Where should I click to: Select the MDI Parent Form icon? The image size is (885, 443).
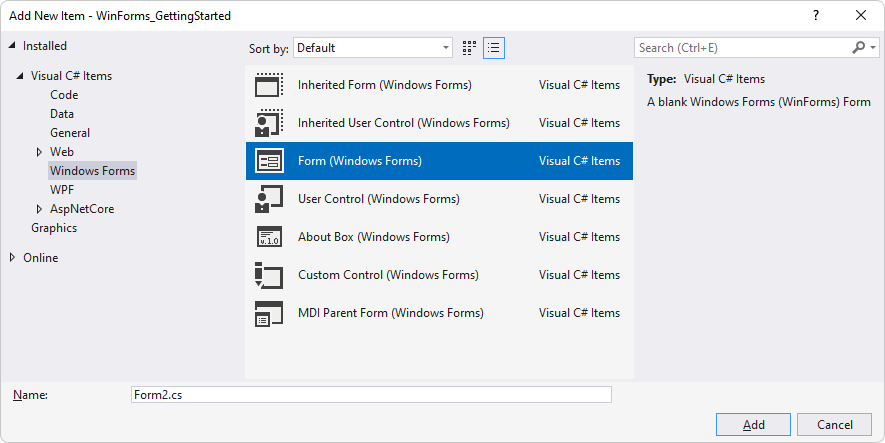tap(270, 313)
